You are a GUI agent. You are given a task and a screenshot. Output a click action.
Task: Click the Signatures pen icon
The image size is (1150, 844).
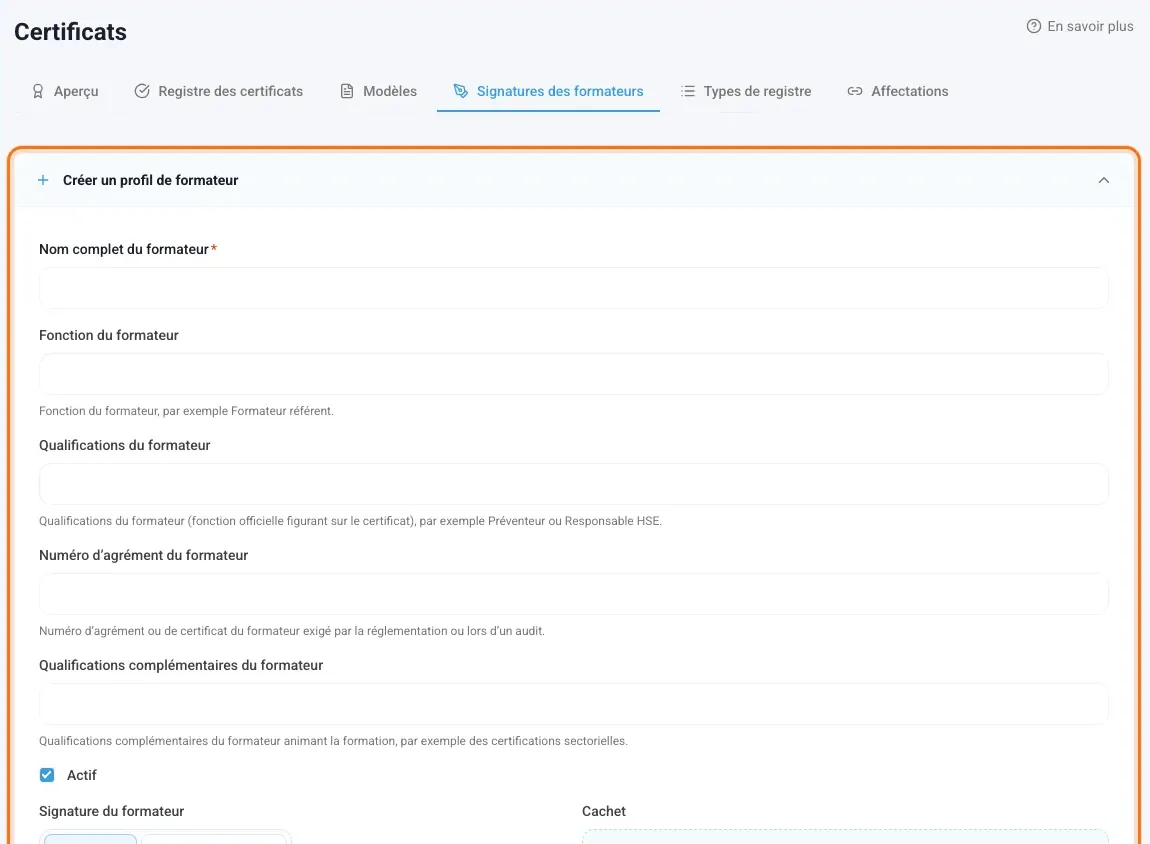pyautogui.click(x=461, y=91)
